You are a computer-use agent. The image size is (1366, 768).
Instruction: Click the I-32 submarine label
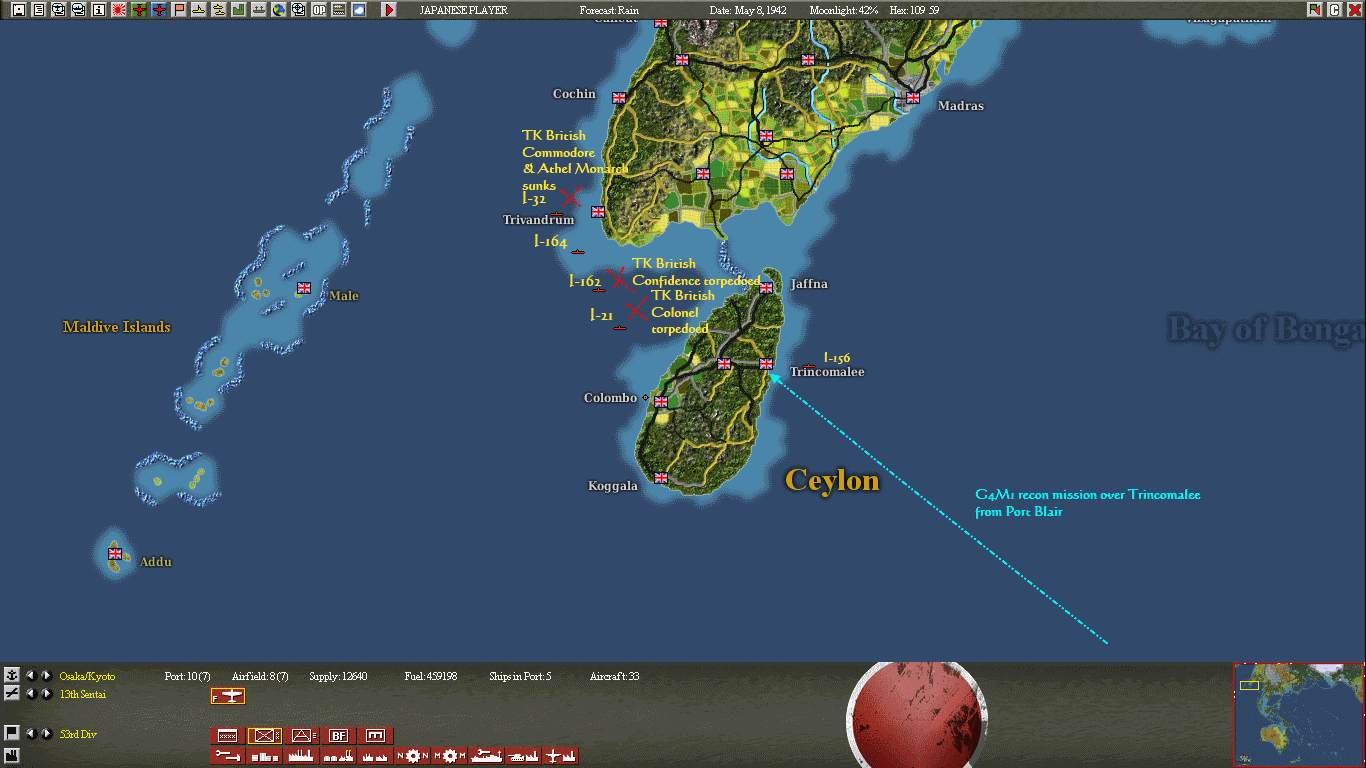[534, 199]
